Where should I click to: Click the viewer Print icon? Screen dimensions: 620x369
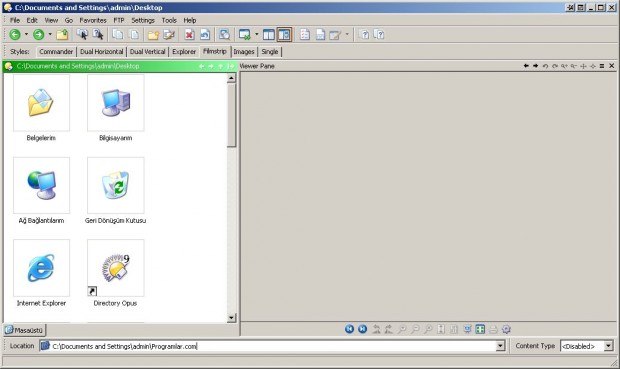[493, 329]
